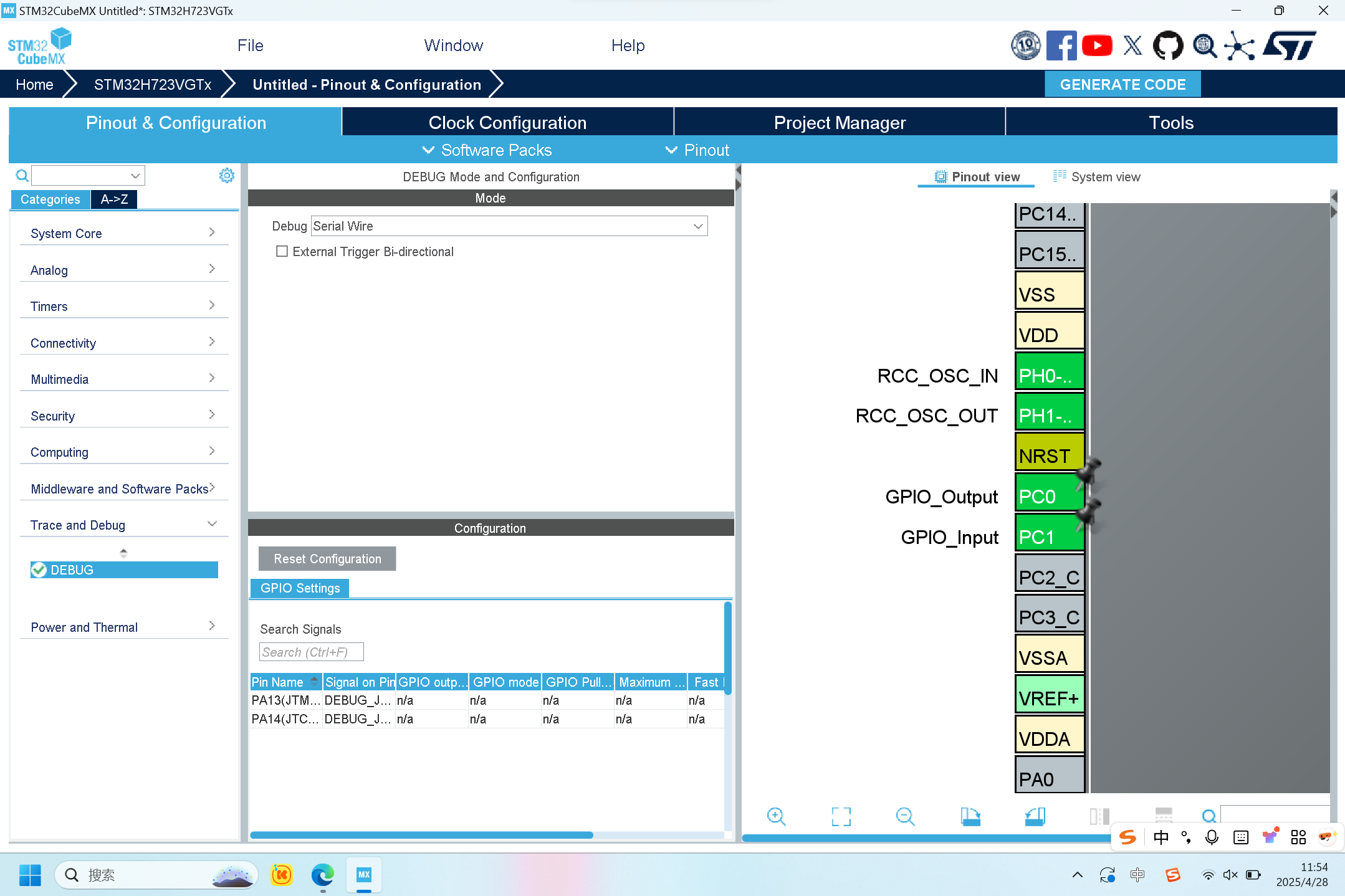The image size is (1345, 896).
Task: Click the rotate pinout clockwise icon
Action: point(970,816)
